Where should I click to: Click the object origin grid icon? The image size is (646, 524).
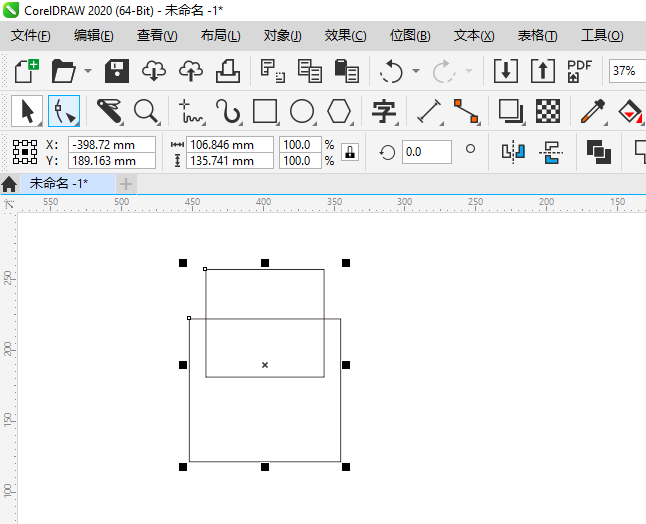[25, 152]
